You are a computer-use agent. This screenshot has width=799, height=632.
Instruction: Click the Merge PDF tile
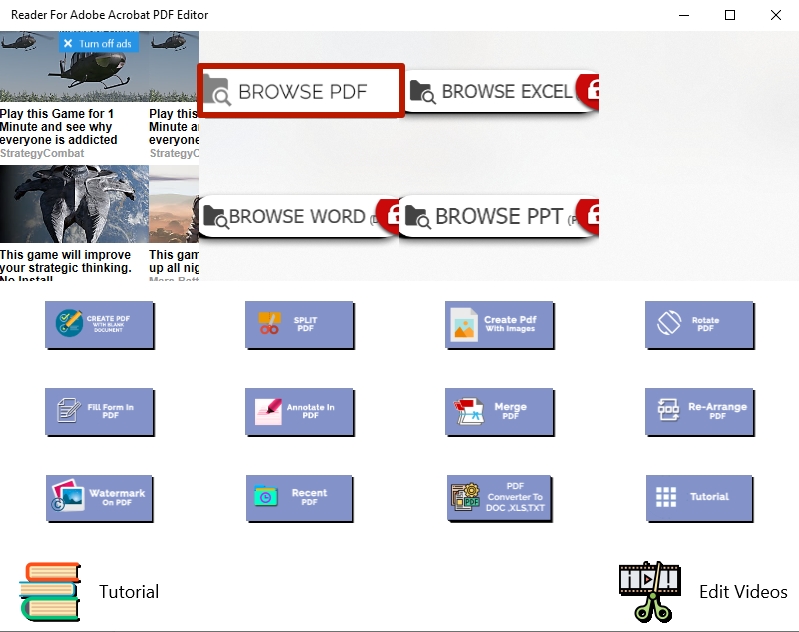[499, 411]
